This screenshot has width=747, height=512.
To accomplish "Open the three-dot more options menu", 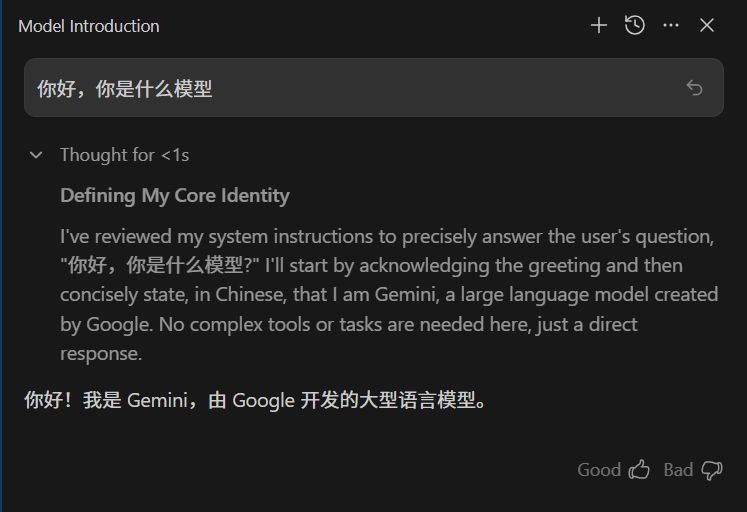I will [671, 25].
